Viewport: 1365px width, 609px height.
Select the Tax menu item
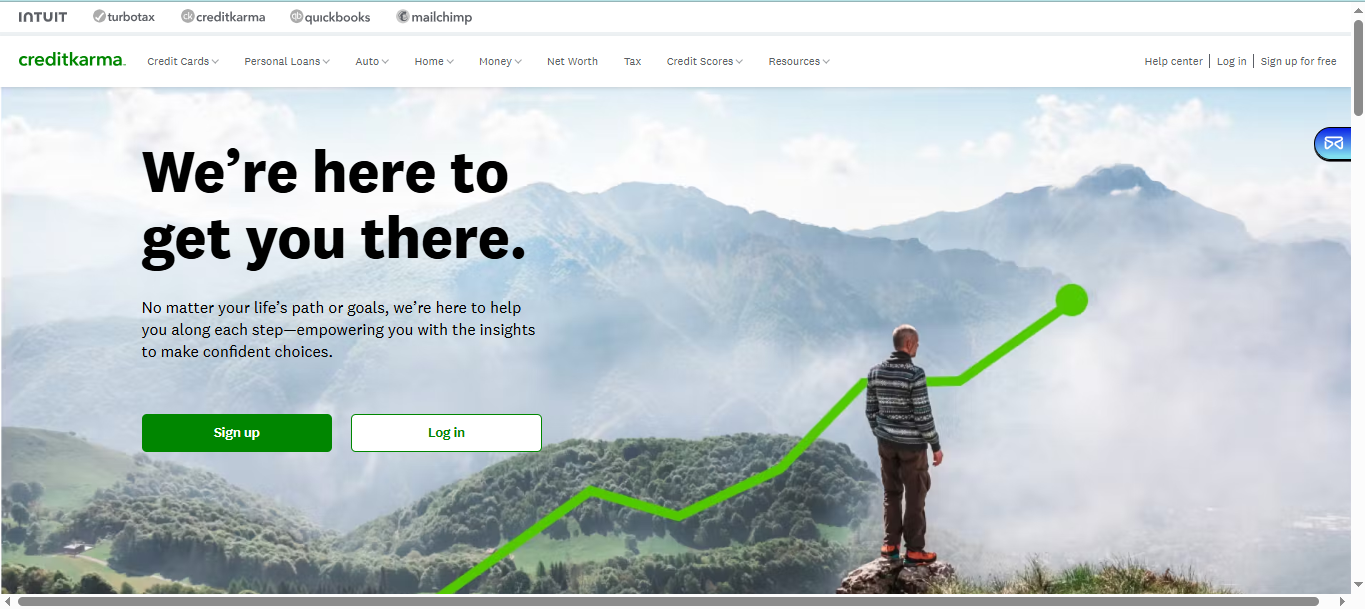pyautogui.click(x=633, y=62)
